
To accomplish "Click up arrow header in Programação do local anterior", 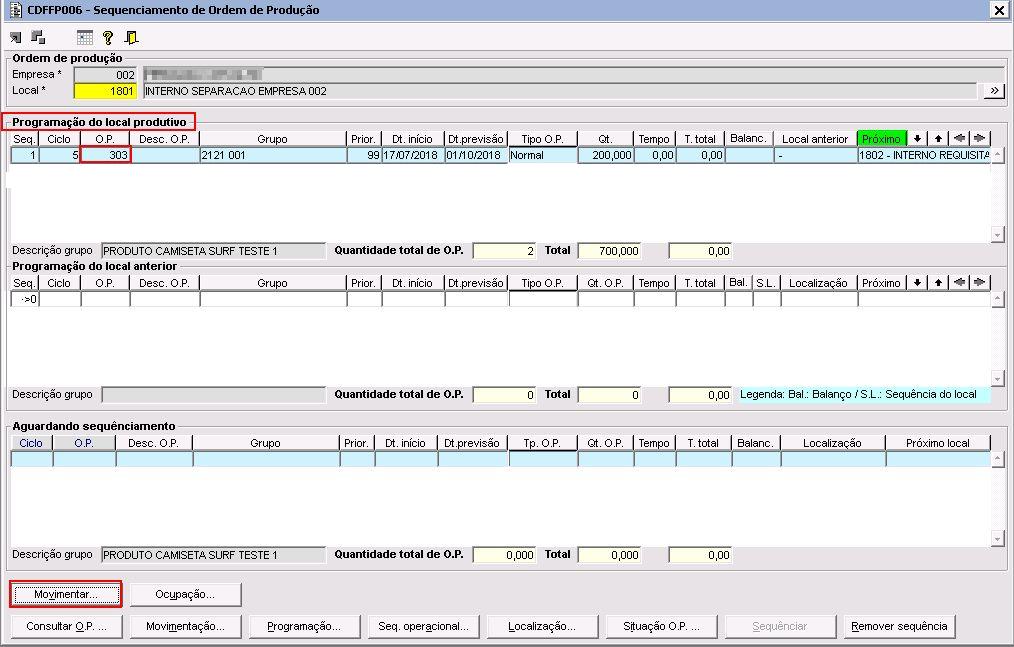I will point(938,283).
